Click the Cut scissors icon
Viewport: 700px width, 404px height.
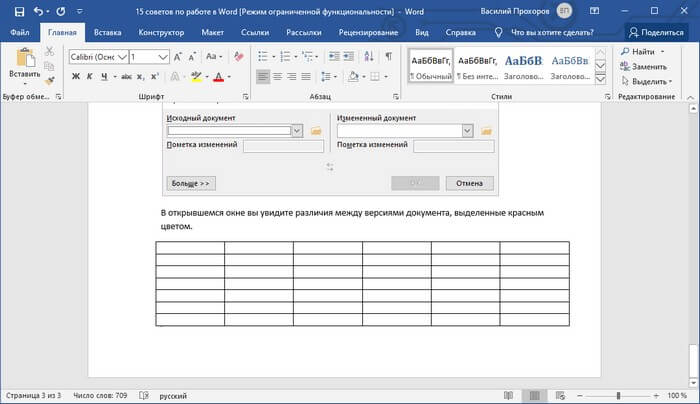[50, 51]
